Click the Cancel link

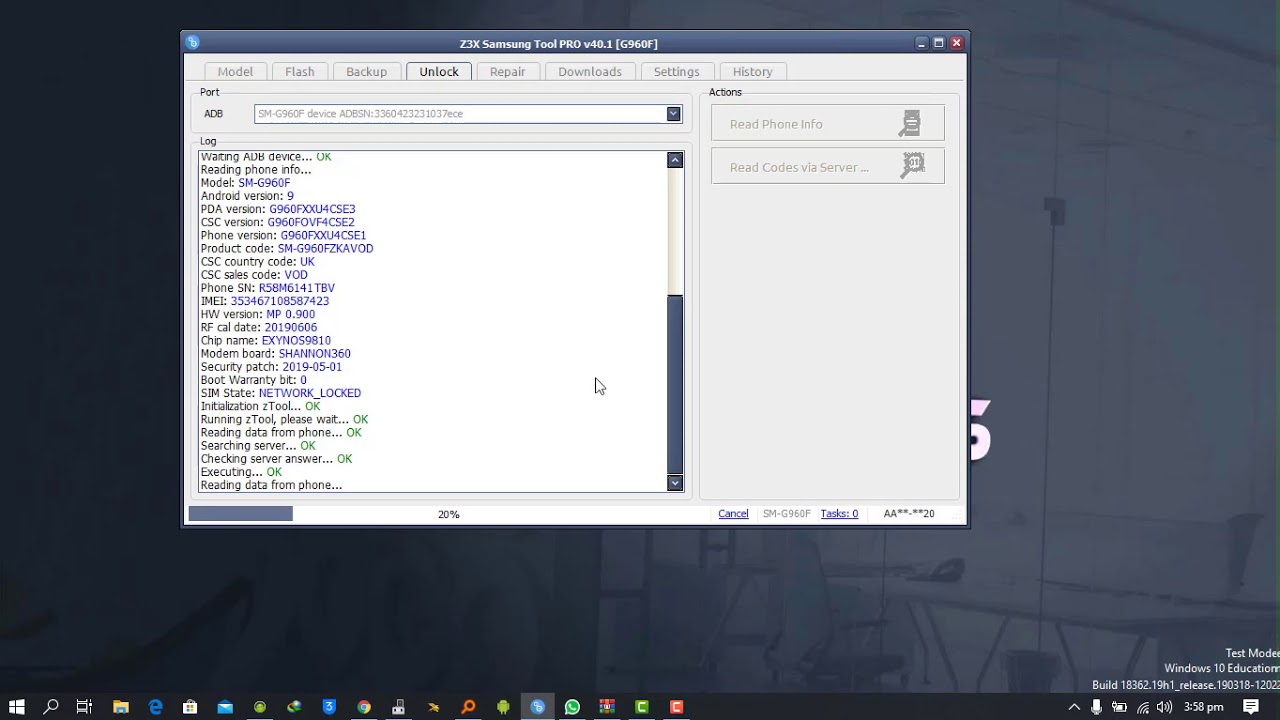pyautogui.click(x=733, y=514)
